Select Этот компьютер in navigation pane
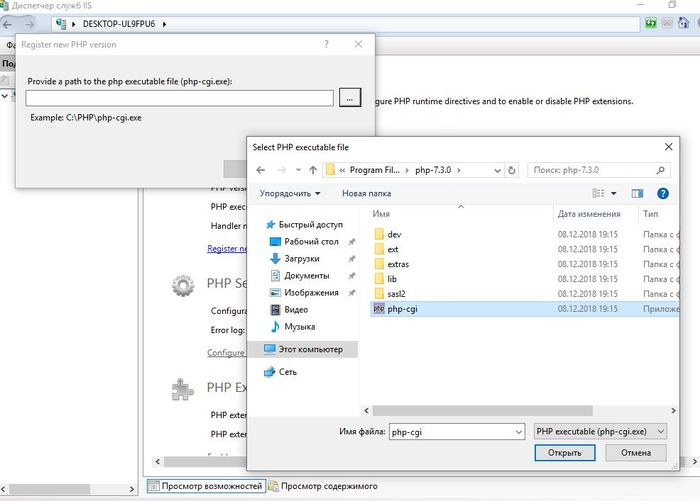 (x=310, y=349)
